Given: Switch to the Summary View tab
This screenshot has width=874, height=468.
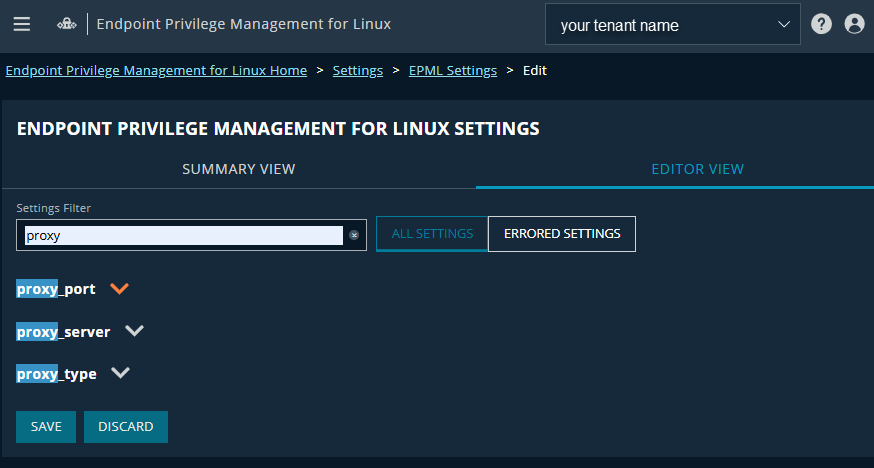Looking at the screenshot, I should pyautogui.click(x=239, y=169).
